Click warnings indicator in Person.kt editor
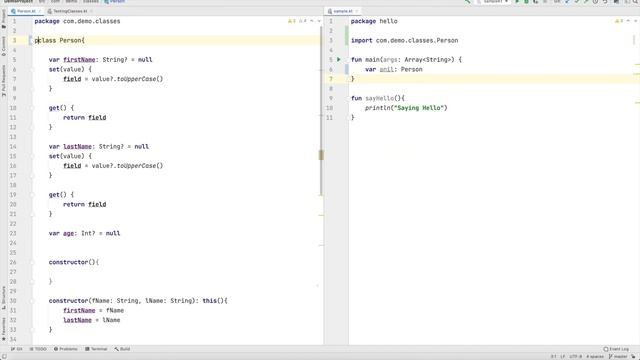The image size is (640, 360). 297,21
